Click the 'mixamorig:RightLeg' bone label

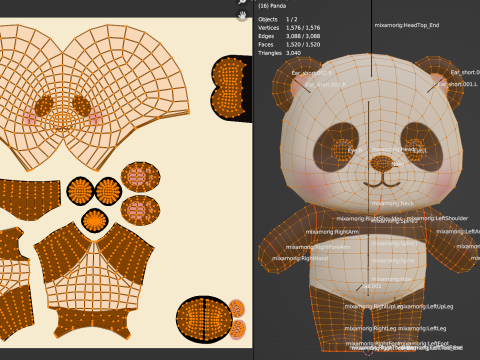tap(370, 329)
